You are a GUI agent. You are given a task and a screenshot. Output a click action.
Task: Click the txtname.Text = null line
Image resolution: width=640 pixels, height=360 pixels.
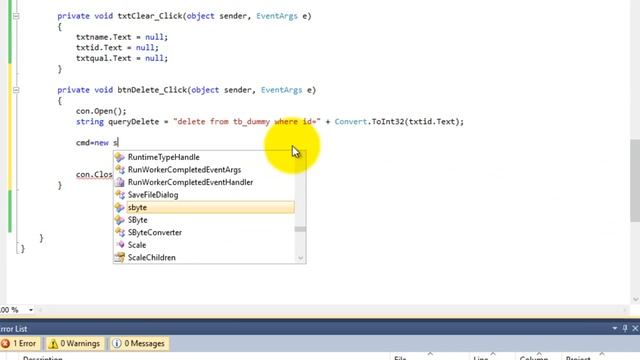(122, 37)
